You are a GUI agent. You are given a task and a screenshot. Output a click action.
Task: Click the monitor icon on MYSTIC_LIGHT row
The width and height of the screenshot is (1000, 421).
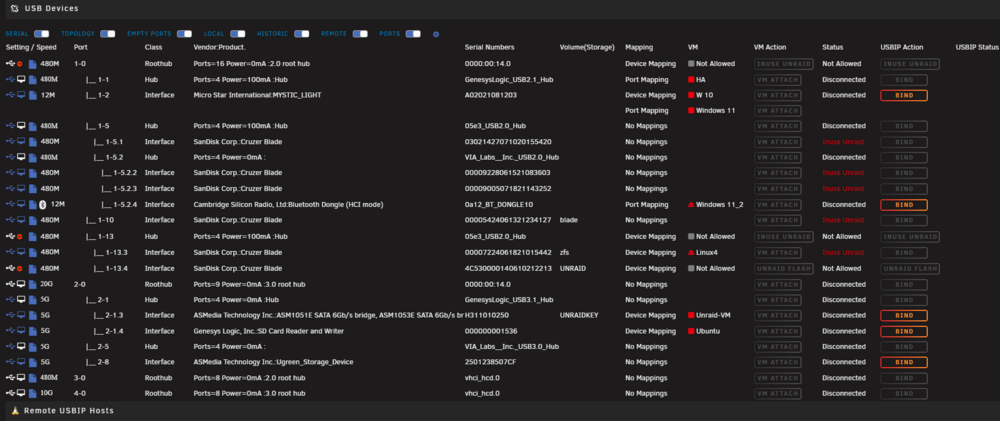coord(21,95)
